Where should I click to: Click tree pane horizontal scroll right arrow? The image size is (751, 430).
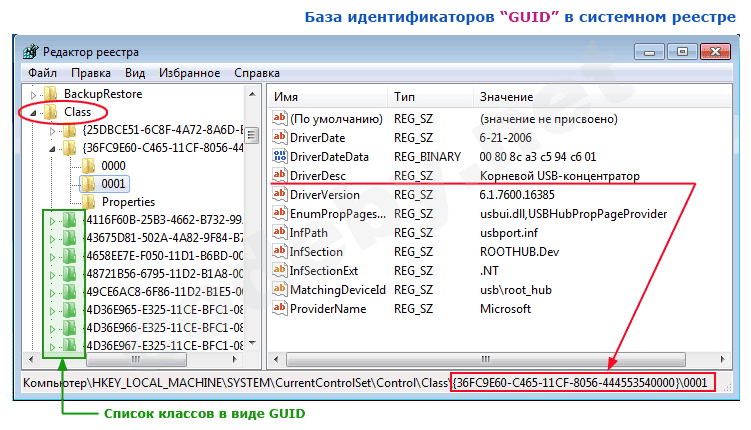(x=235, y=359)
